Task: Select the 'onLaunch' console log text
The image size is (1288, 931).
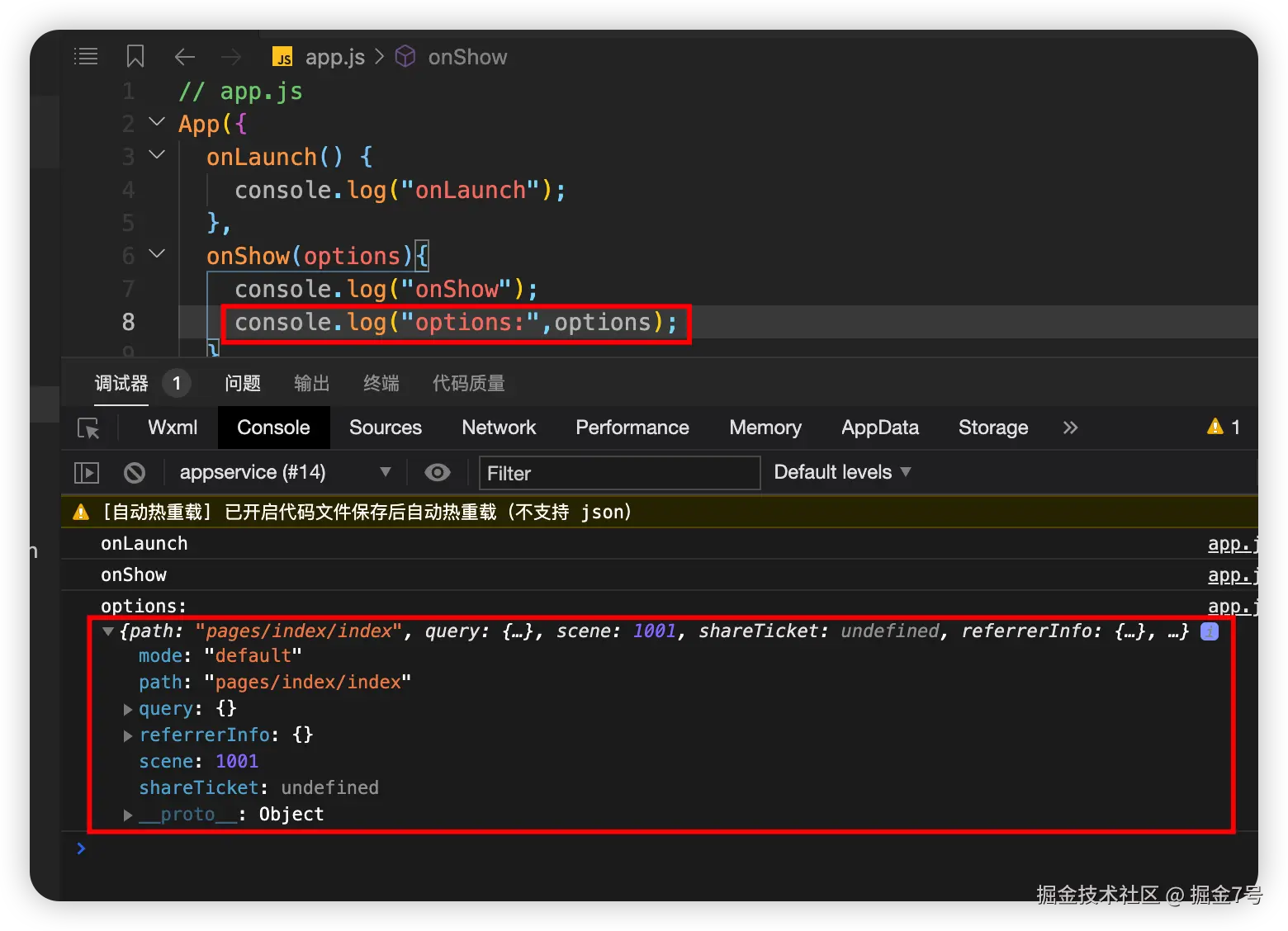Action: [x=144, y=544]
